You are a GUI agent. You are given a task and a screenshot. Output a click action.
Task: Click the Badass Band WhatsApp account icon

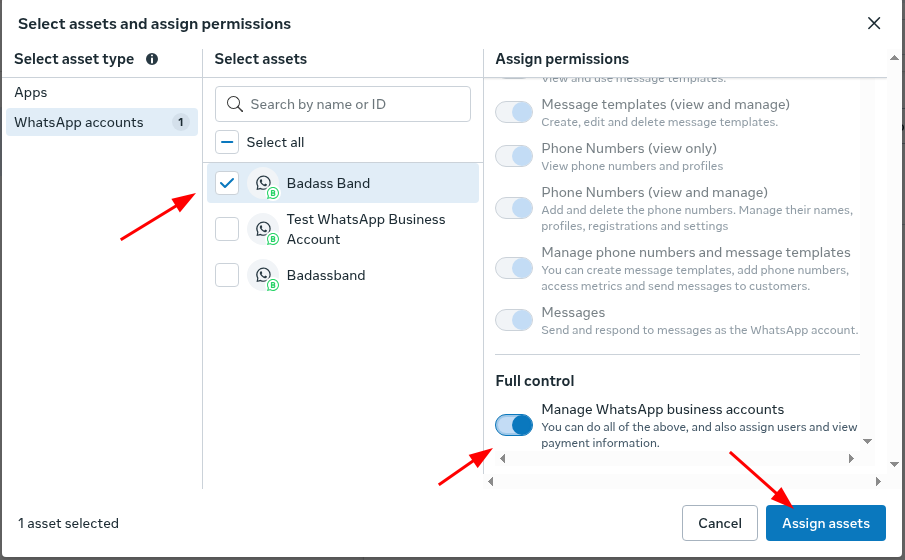[x=264, y=184]
